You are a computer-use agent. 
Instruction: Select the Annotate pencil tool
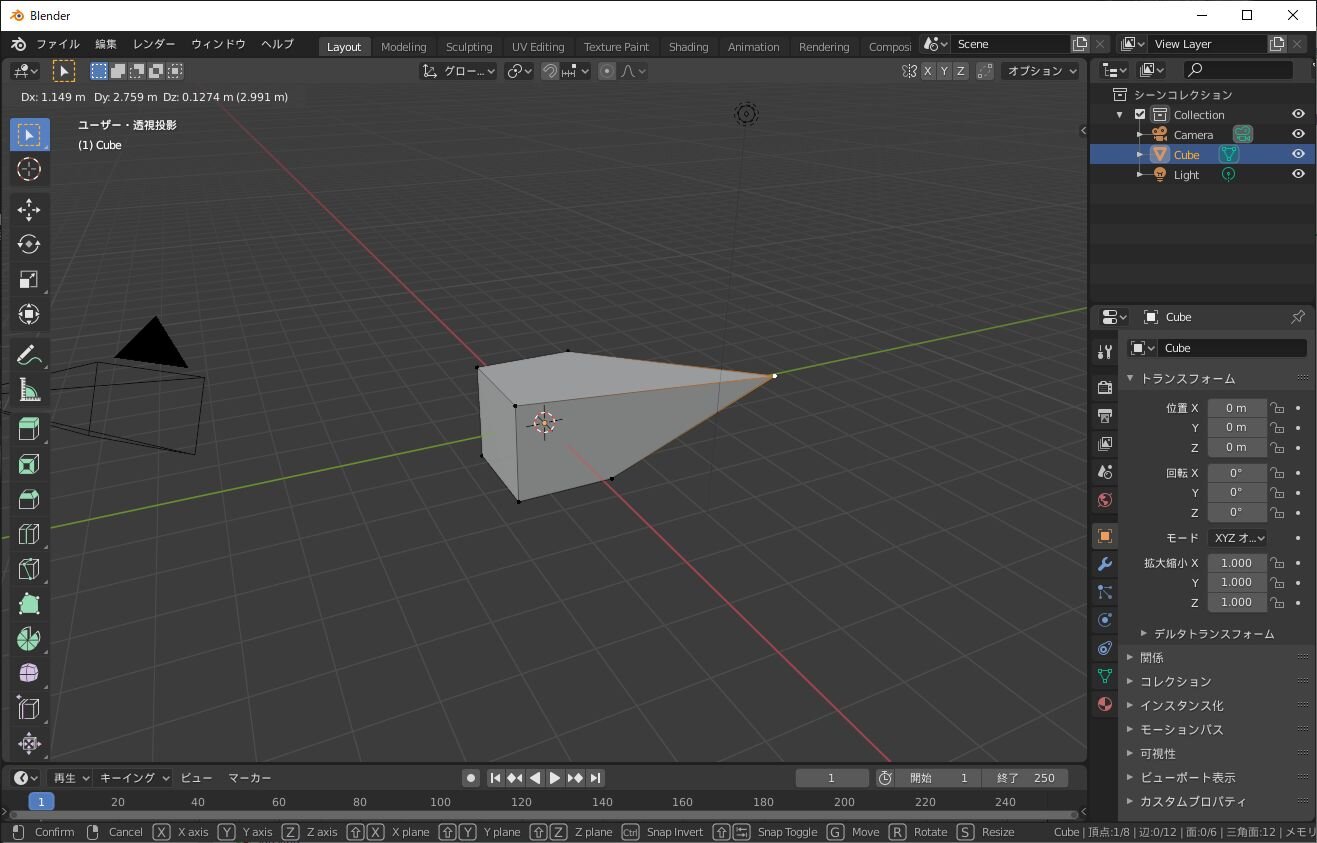pyautogui.click(x=29, y=355)
